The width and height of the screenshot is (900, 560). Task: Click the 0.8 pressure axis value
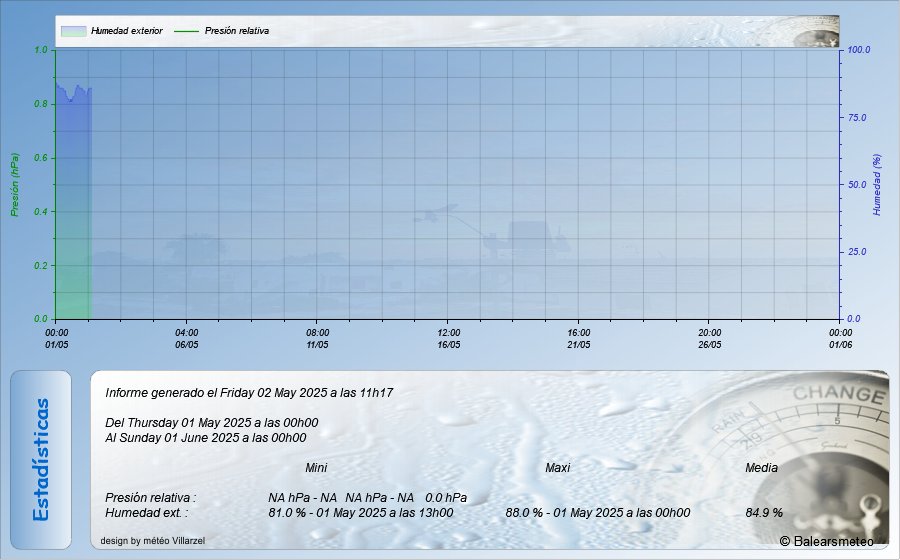click(x=41, y=104)
